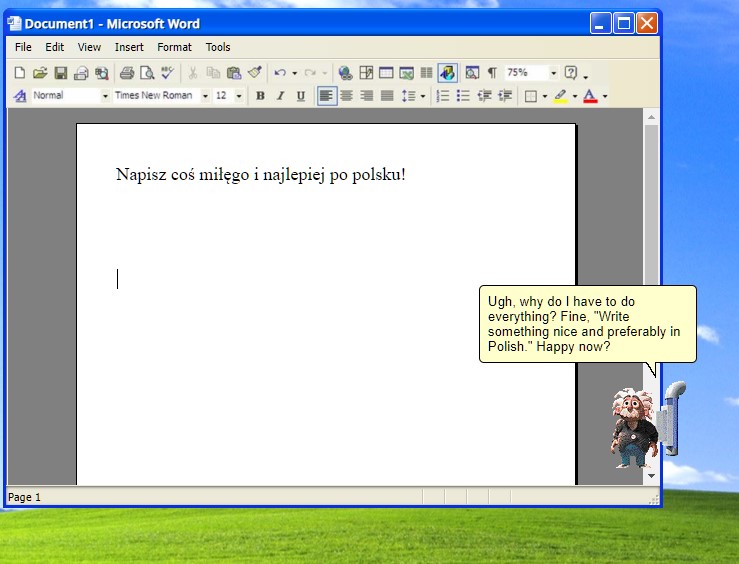This screenshot has height=564, width=739.
Task: Apply outside border
Action: click(x=531, y=96)
